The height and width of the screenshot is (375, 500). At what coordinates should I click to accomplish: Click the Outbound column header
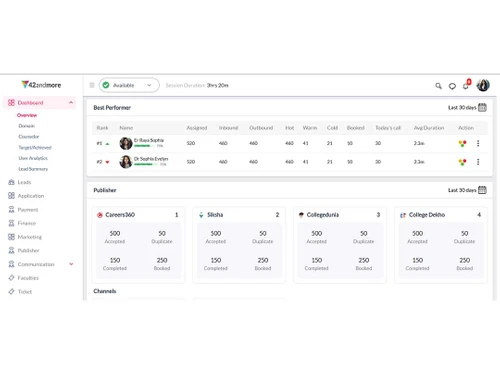click(x=261, y=128)
